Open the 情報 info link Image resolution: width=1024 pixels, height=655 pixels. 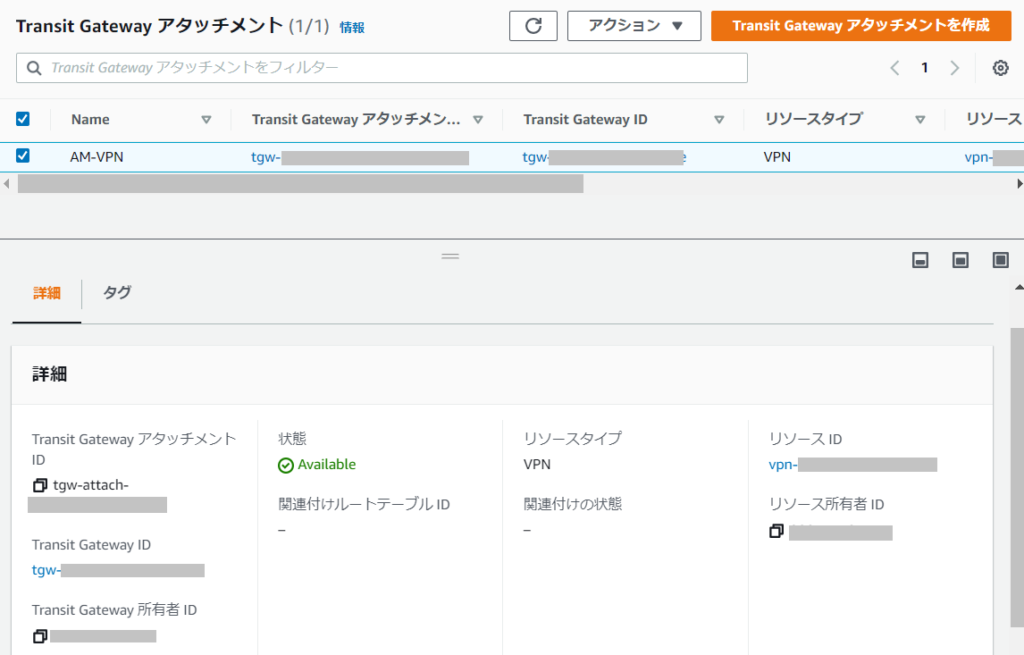[352, 27]
